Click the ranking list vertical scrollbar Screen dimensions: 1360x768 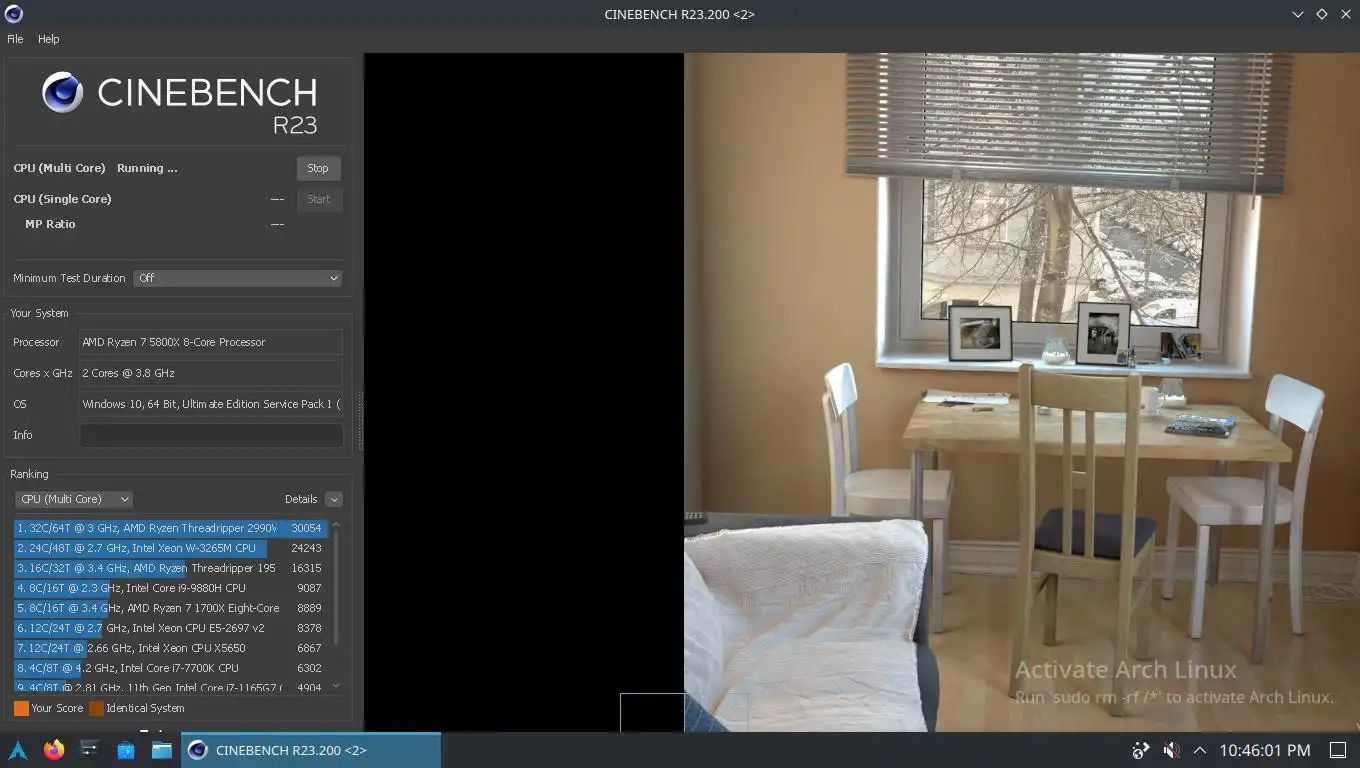pyautogui.click(x=336, y=589)
